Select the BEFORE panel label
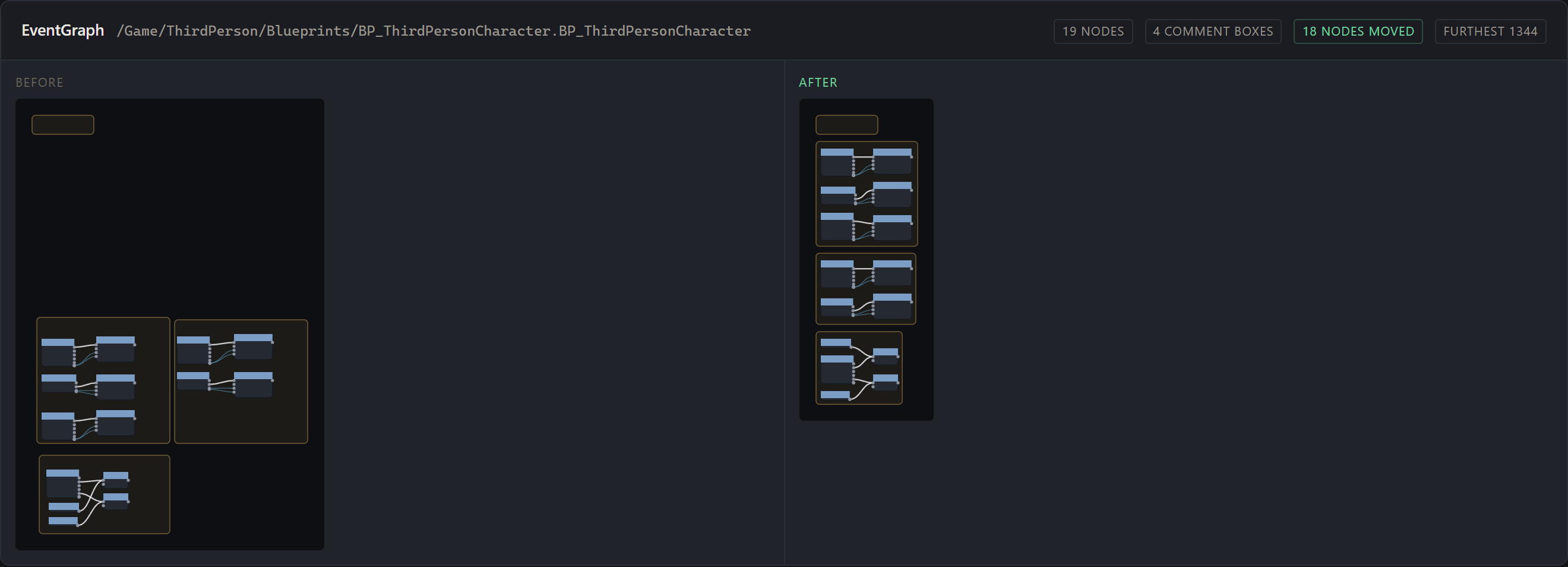This screenshot has width=1568, height=567. (x=40, y=82)
